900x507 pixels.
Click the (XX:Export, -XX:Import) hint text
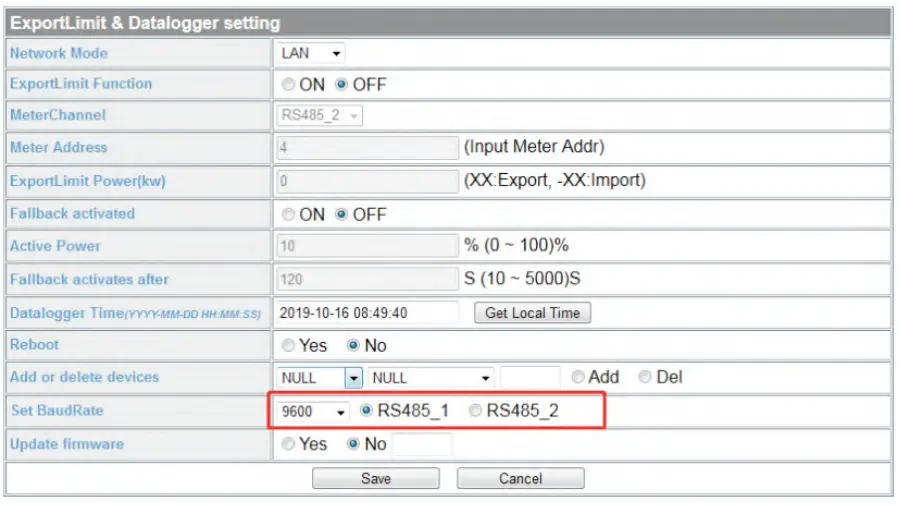555,180
